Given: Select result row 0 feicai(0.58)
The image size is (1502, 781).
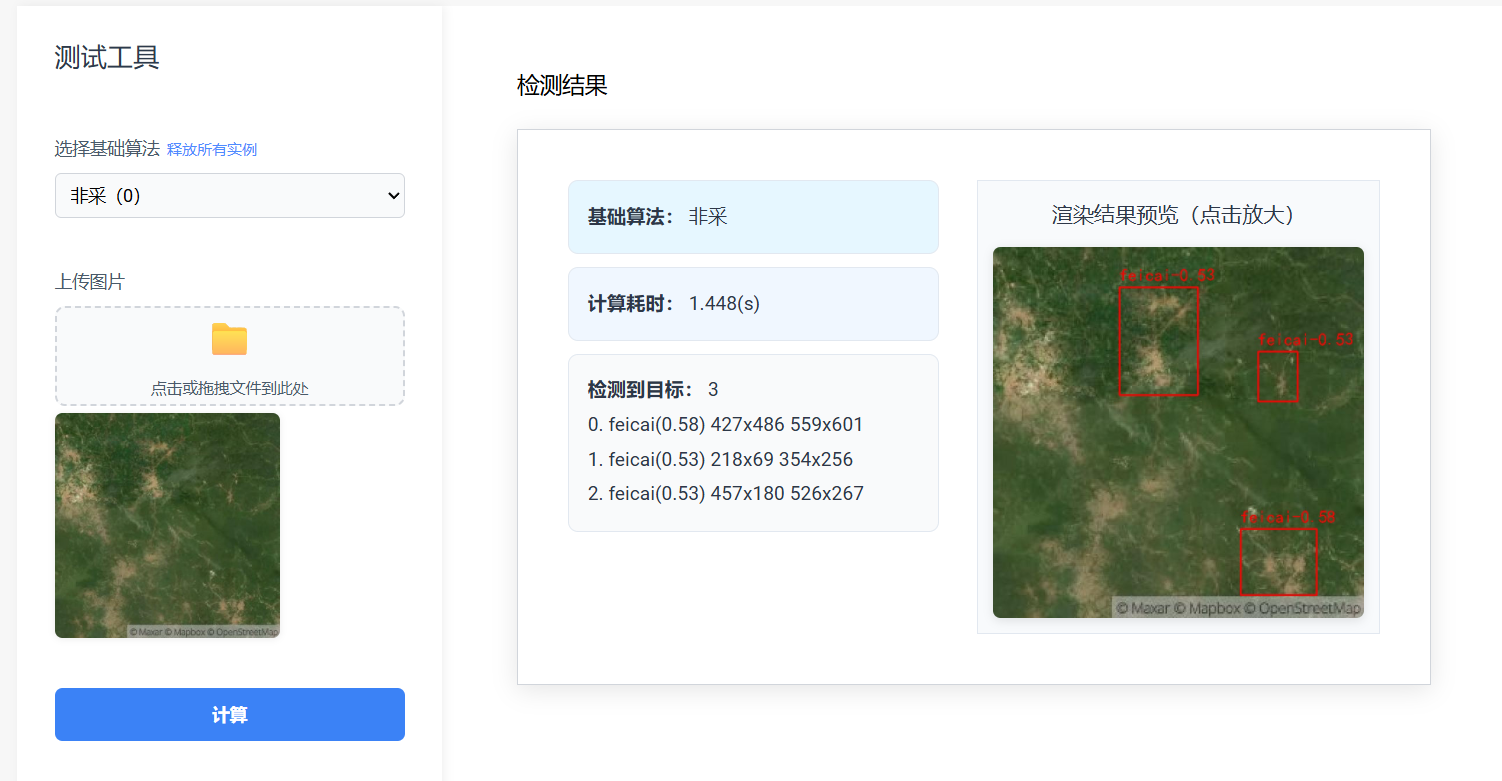Looking at the screenshot, I should click(725, 425).
